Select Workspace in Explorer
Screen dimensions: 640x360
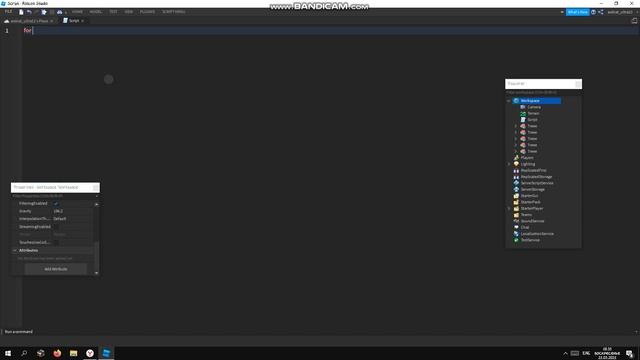click(536, 101)
